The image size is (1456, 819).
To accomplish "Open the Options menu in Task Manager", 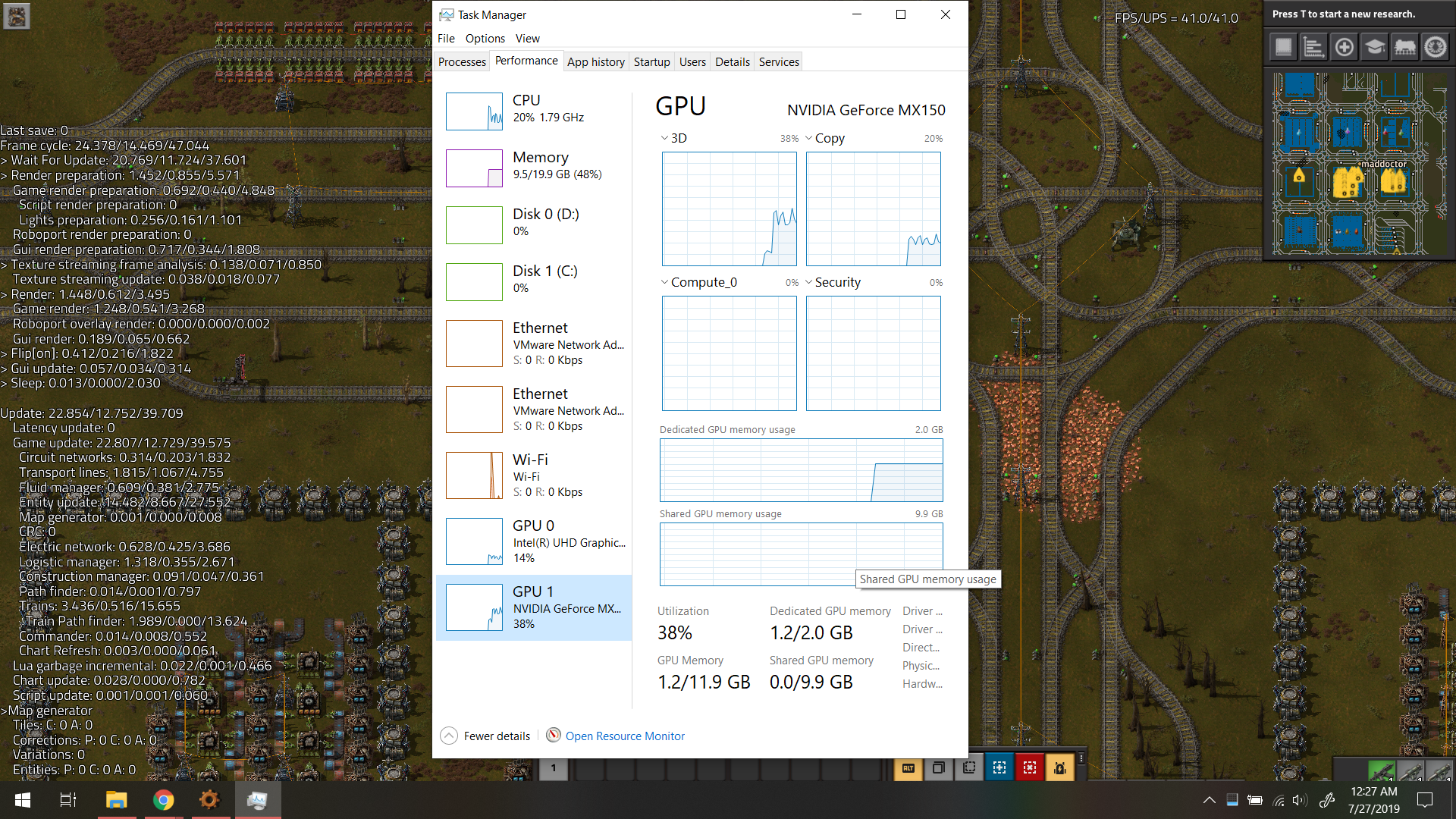I will [x=485, y=39].
